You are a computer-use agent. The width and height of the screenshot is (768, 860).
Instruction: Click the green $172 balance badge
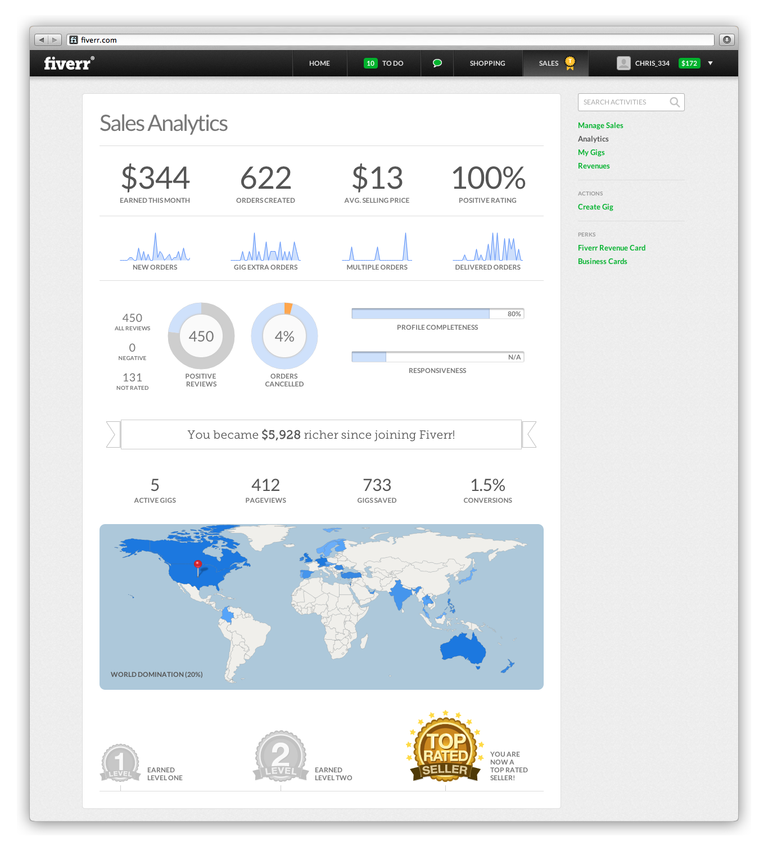(689, 63)
